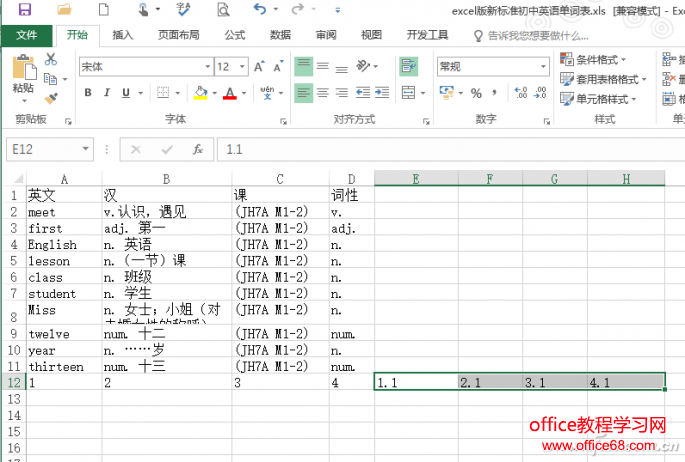
Task: Expand 条件格式 conditional formatting menu
Action: [593, 59]
